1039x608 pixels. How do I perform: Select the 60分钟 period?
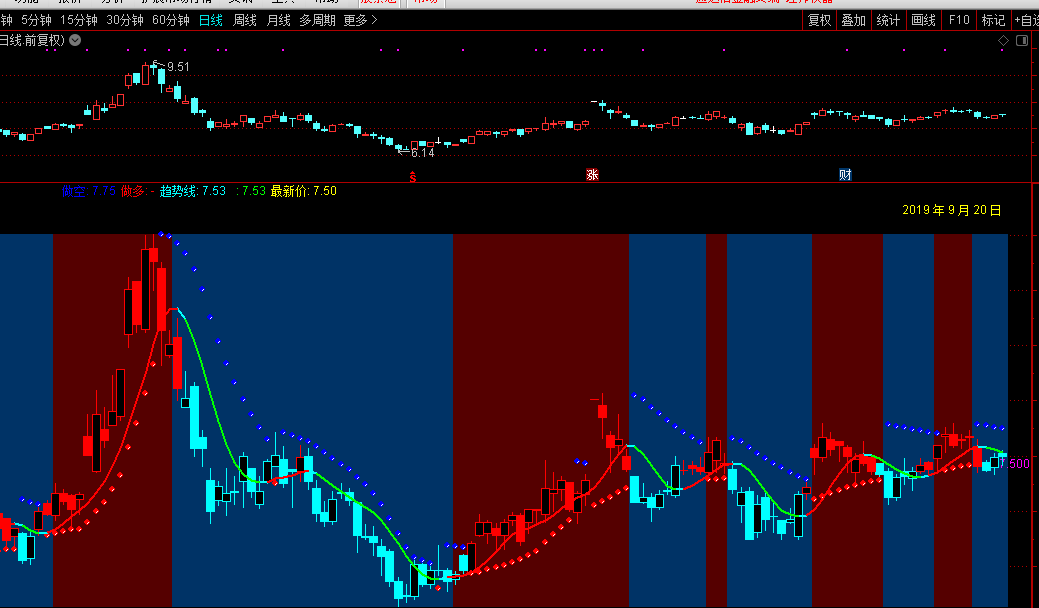point(171,20)
